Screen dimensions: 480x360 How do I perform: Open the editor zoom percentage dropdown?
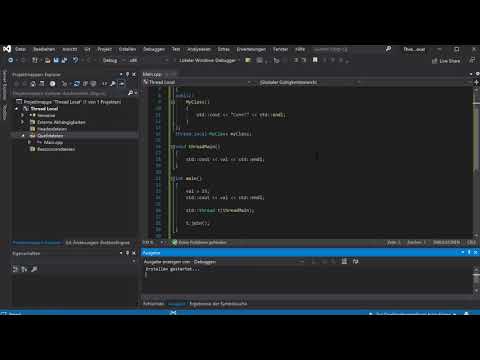click(153, 242)
